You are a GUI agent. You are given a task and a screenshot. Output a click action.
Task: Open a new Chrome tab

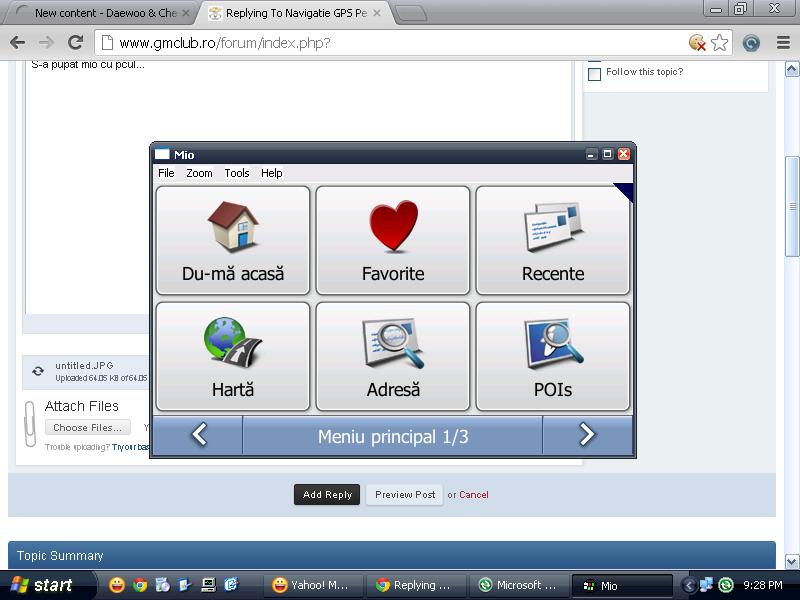(x=411, y=14)
